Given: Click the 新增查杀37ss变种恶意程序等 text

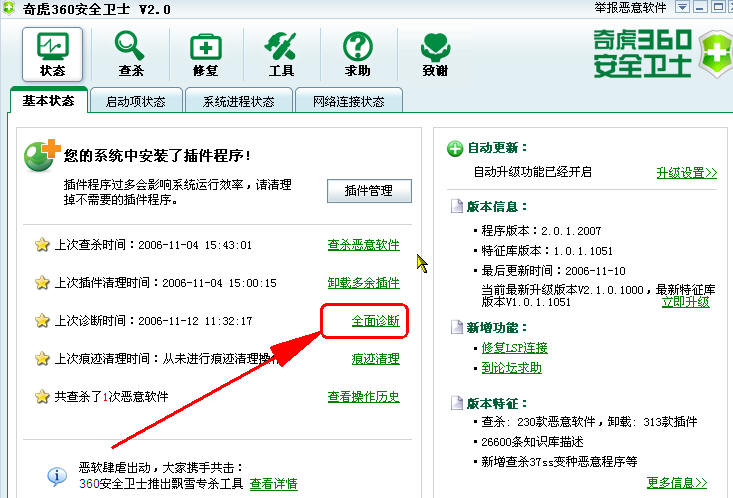Looking at the screenshot, I should tap(560, 462).
